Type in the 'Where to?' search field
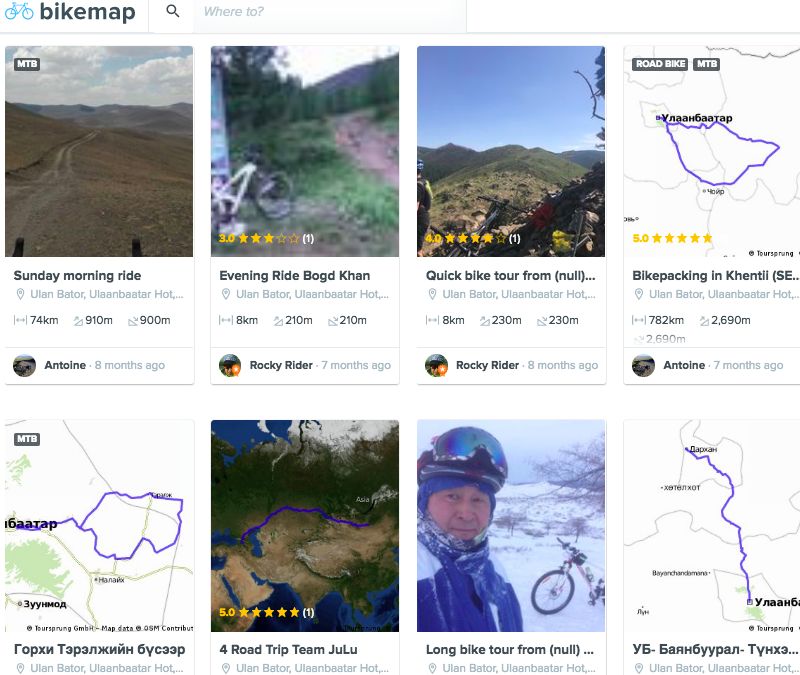 coord(330,12)
